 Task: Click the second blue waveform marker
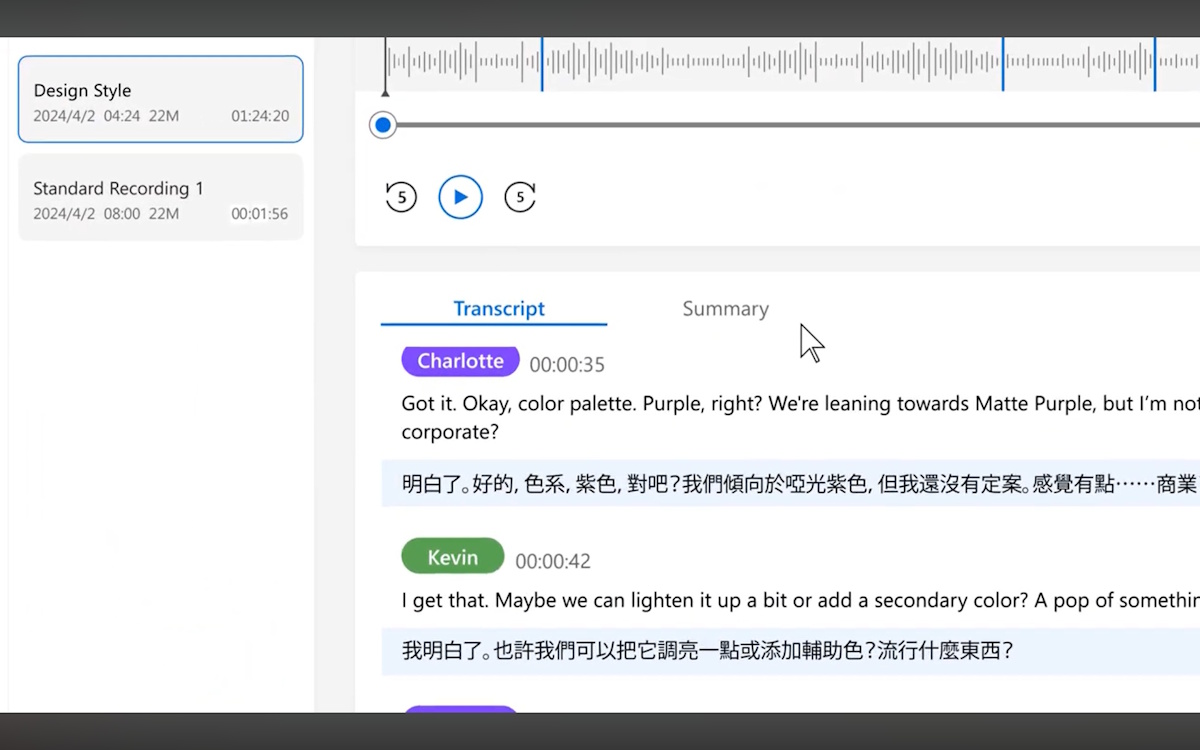click(x=1003, y=64)
